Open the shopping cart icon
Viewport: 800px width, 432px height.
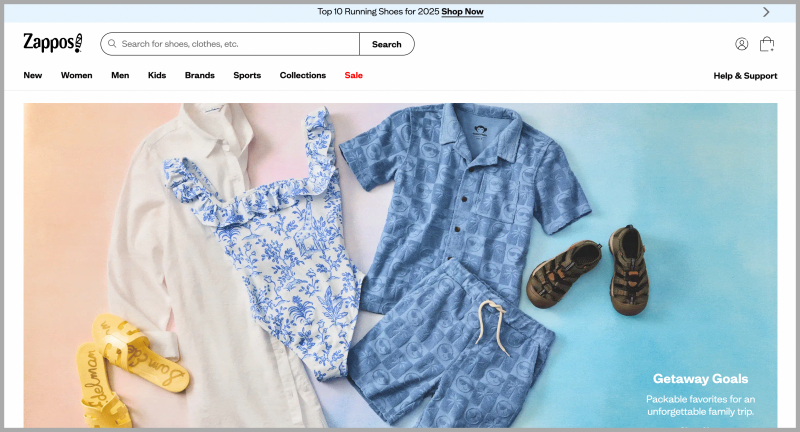(x=767, y=44)
